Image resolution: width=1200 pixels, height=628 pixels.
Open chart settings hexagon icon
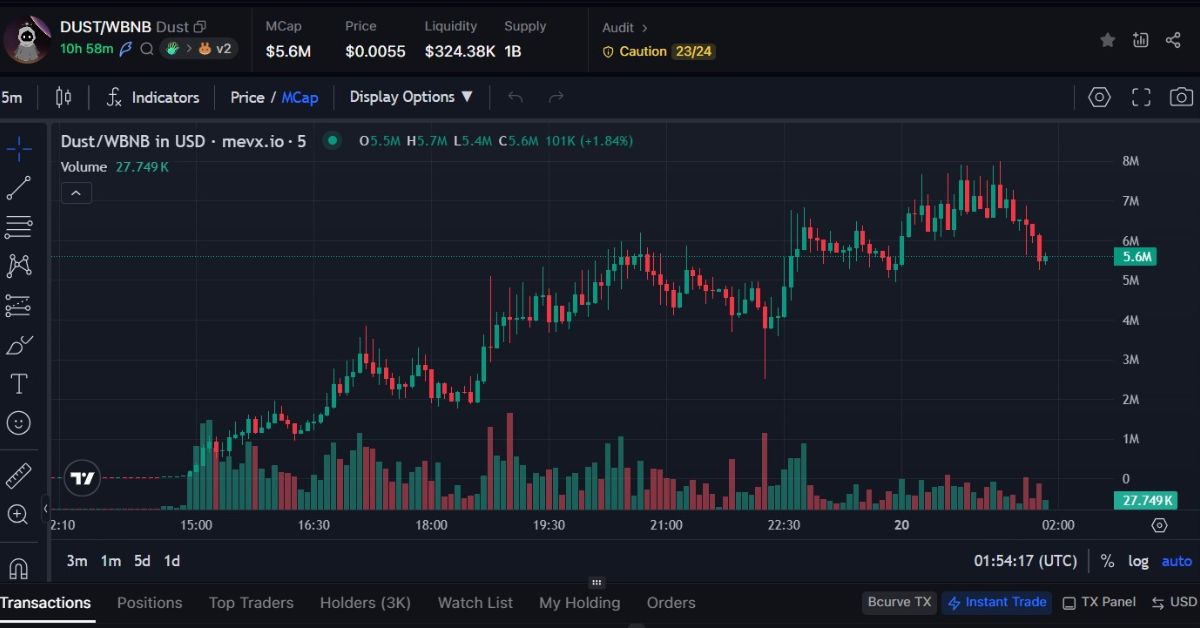[x=1100, y=97]
